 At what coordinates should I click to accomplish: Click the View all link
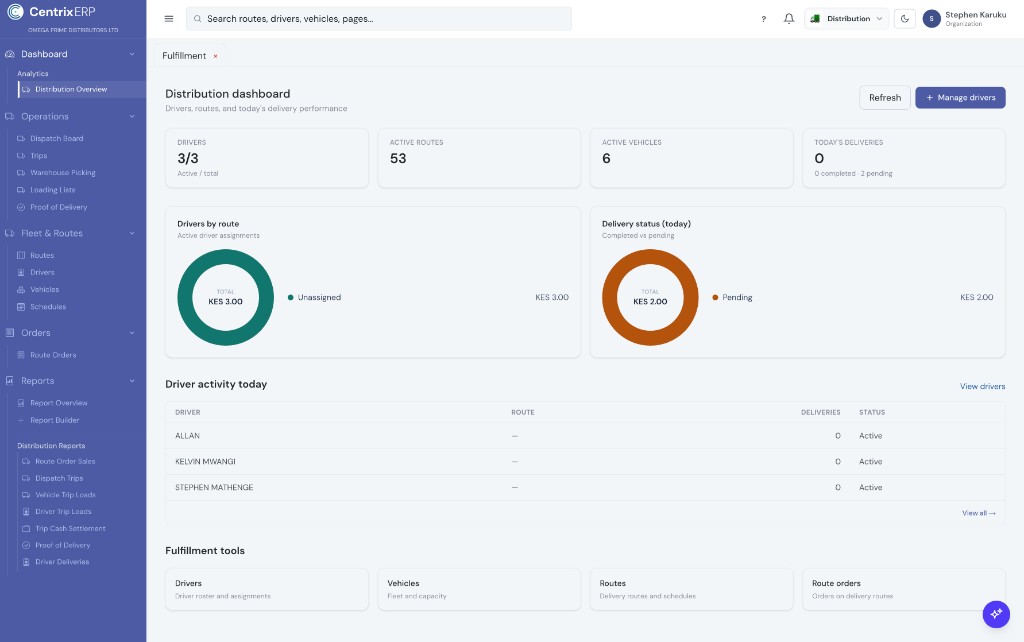coord(978,513)
